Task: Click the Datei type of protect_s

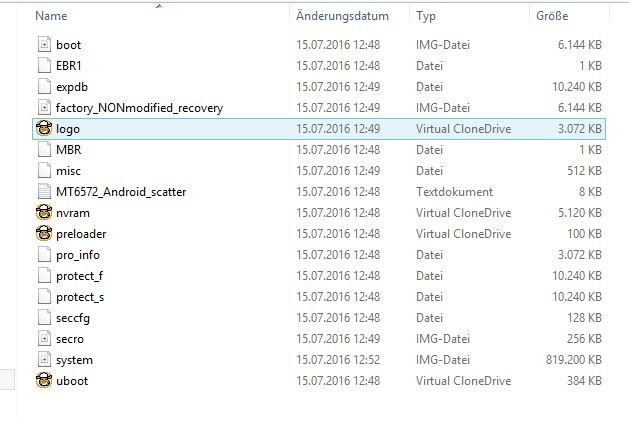Action: click(x=429, y=297)
